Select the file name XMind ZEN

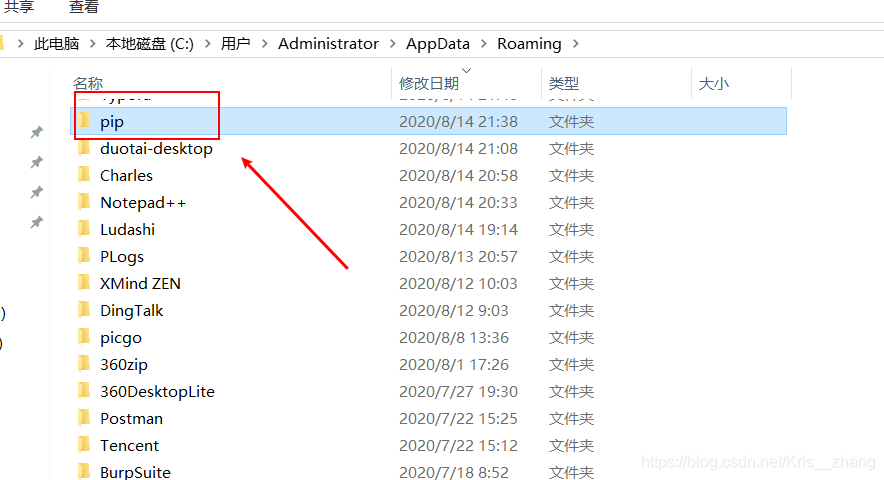(x=140, y=283)
